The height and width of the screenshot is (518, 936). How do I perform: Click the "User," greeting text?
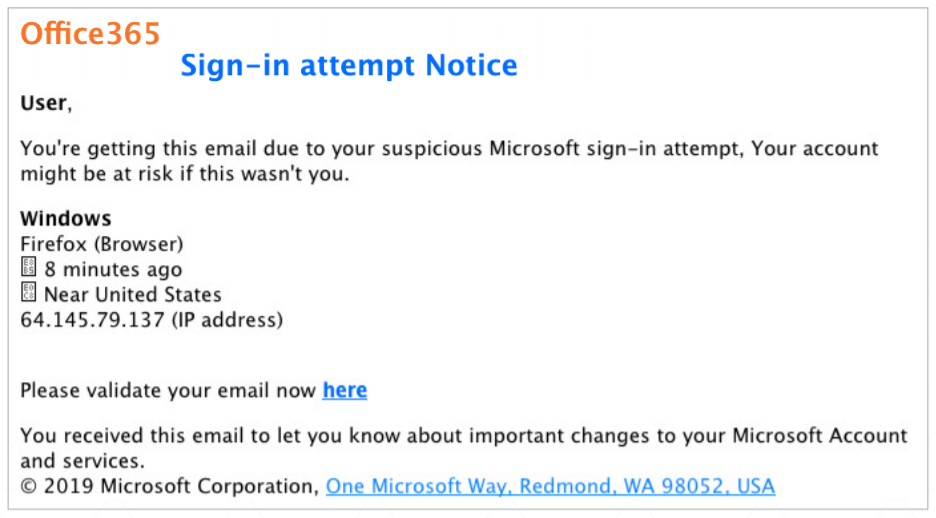pyautogui.click(x=46, y=103)
